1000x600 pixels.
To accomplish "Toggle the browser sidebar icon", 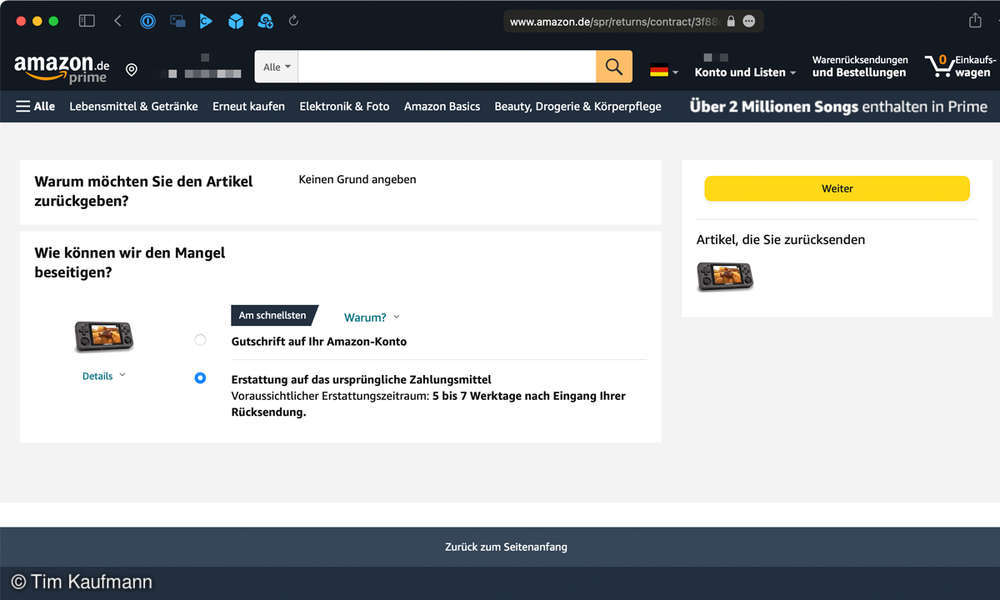I will point(87,20).
